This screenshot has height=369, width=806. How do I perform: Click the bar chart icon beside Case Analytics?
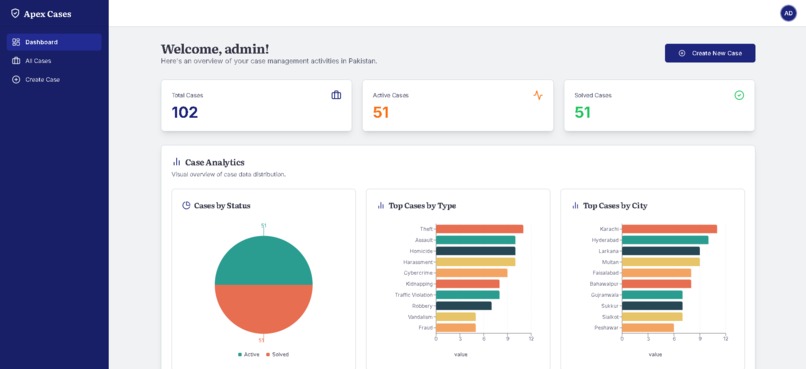pos(176,162)
